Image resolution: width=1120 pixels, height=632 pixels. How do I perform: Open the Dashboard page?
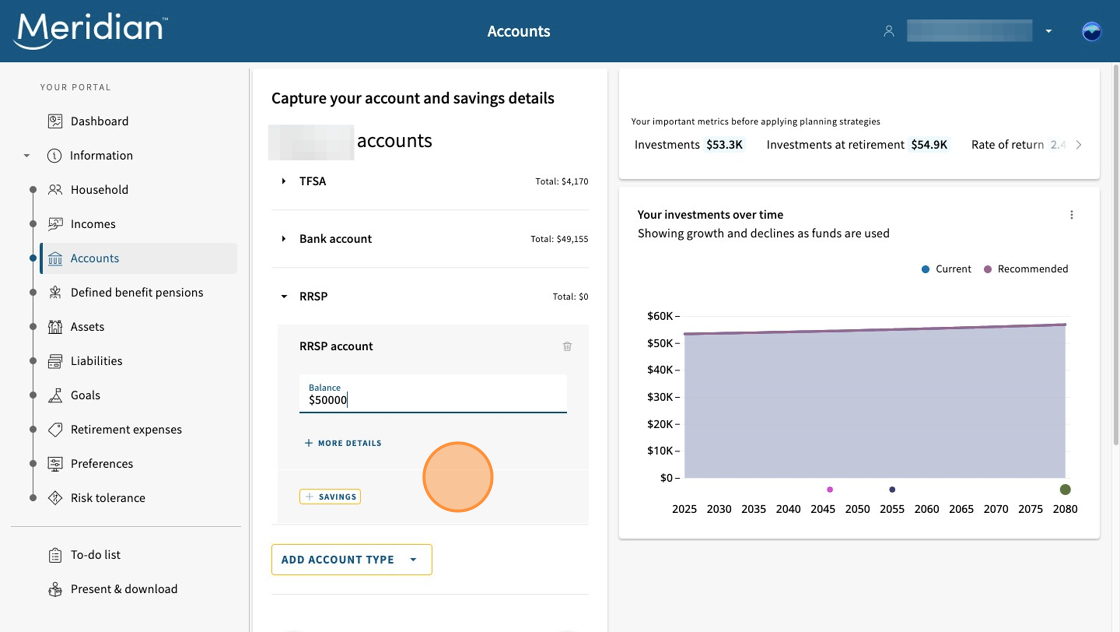click(x=99, y=121)
